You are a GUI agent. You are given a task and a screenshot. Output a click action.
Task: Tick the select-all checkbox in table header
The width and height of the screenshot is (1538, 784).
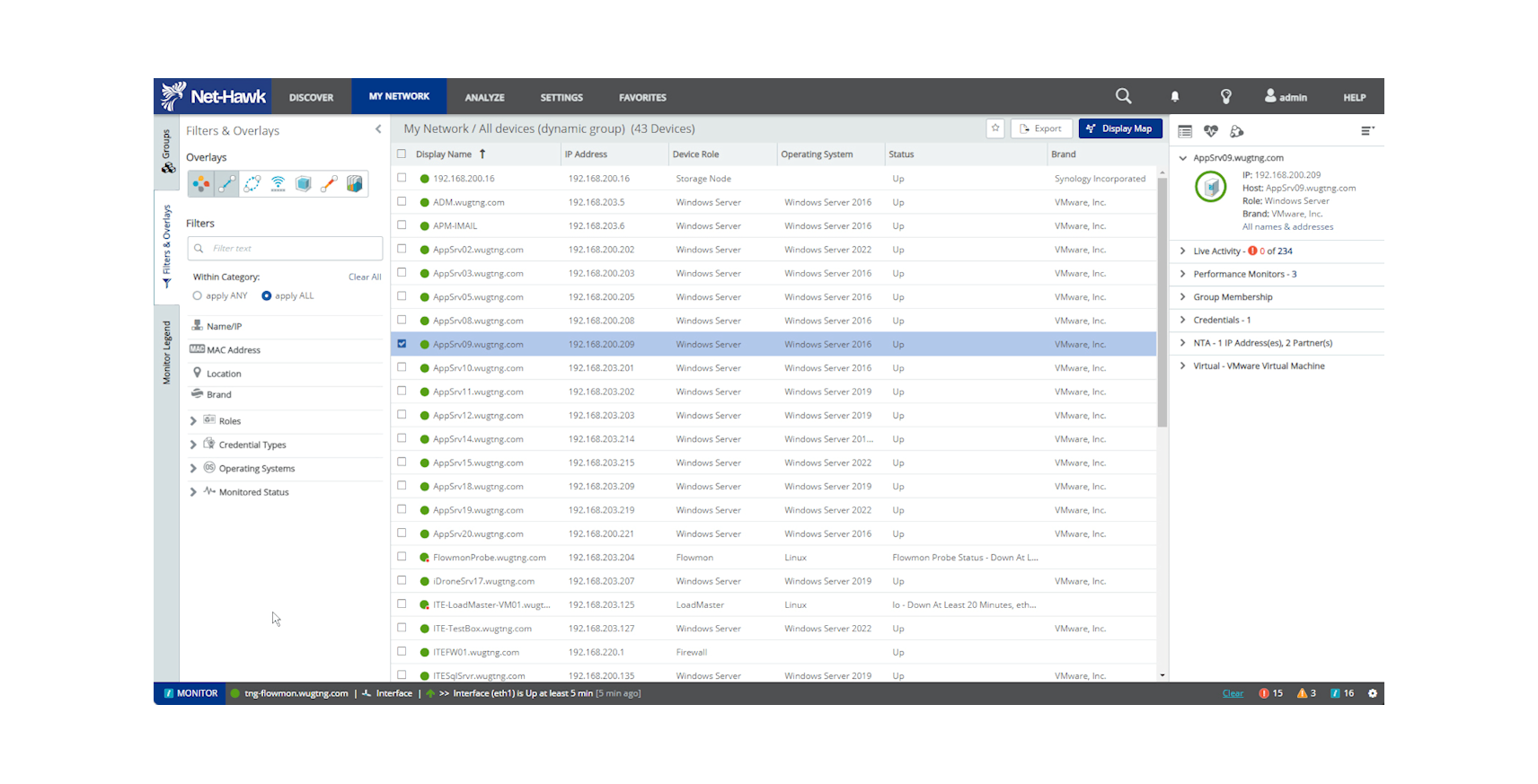coord(402,154)
